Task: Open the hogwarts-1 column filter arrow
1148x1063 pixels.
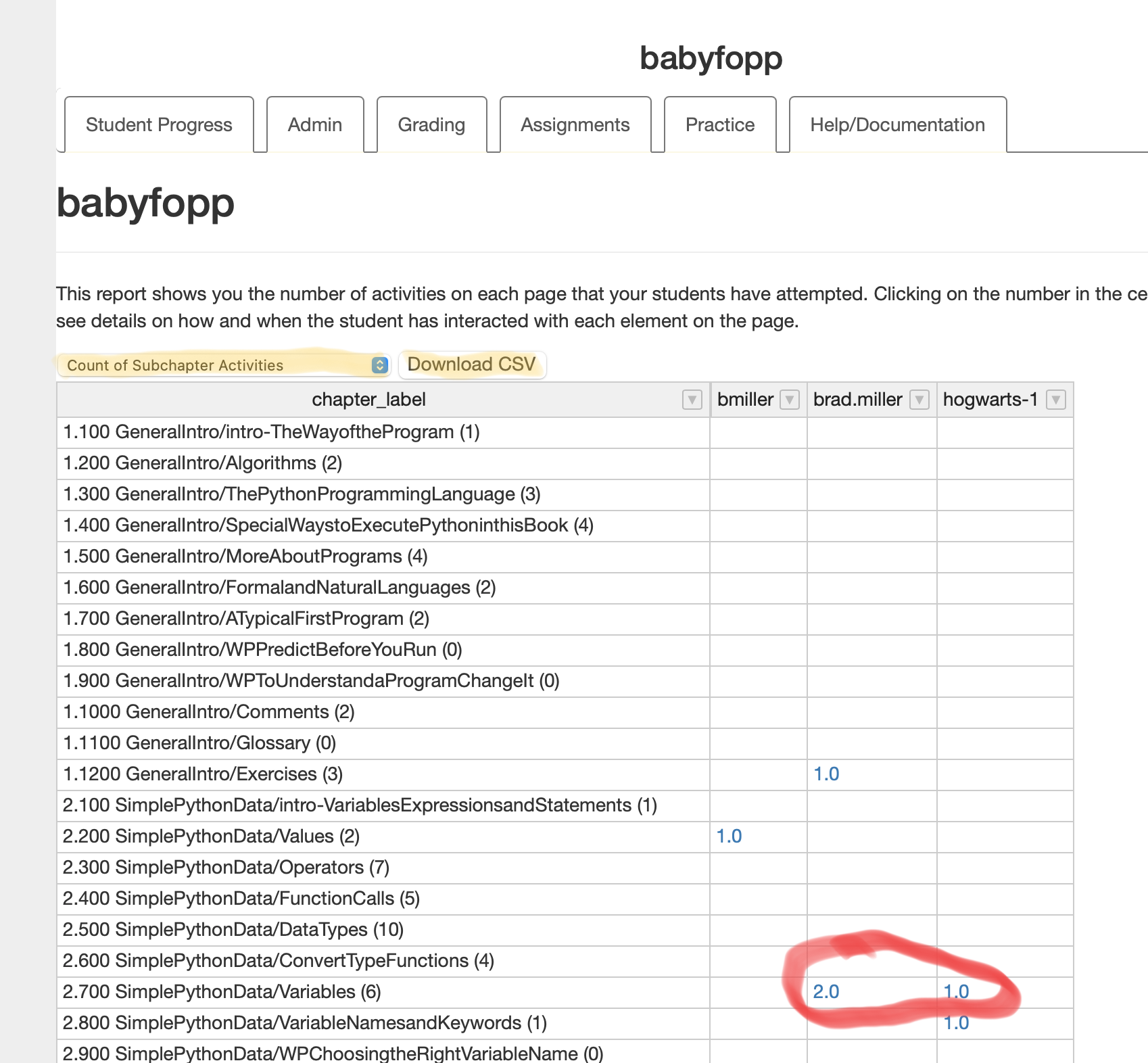Action: tap(1055, 400)
